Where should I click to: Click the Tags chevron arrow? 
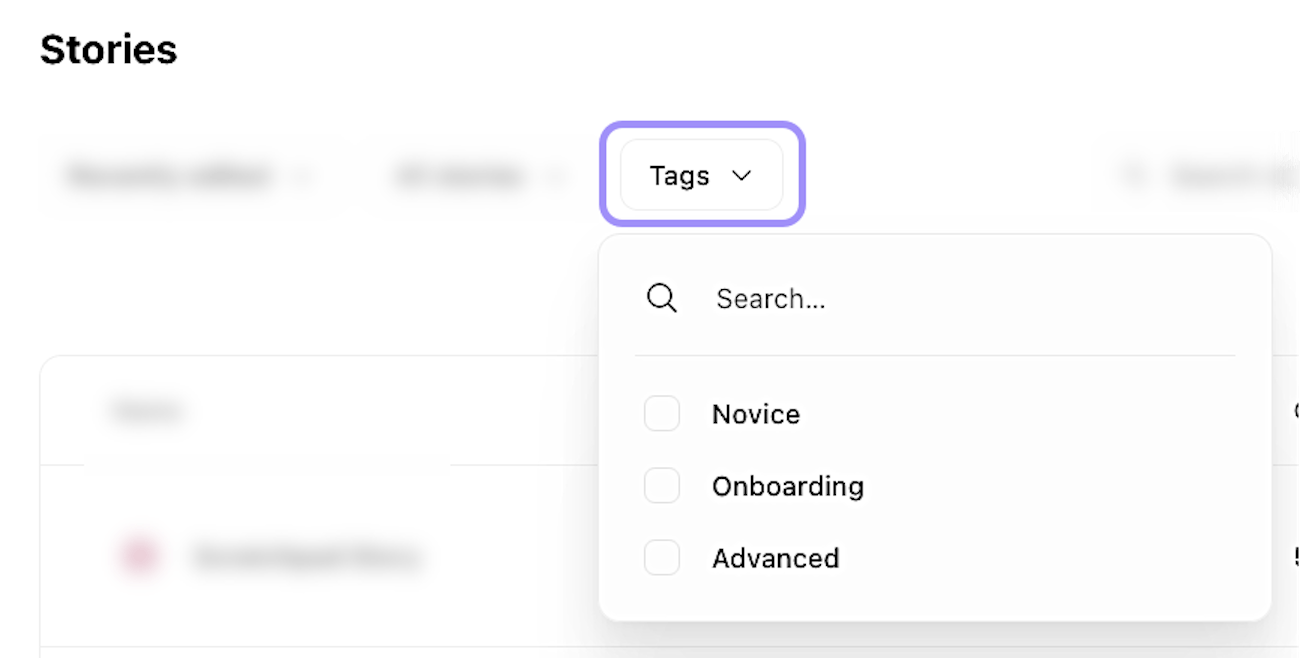[741, 176]
